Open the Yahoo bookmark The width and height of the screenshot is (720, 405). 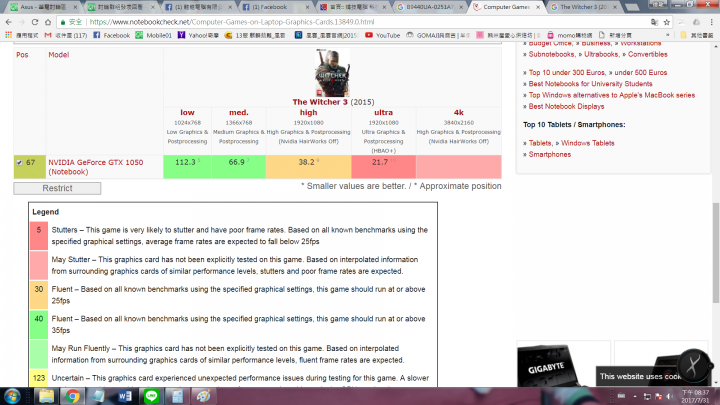(198, 35)
